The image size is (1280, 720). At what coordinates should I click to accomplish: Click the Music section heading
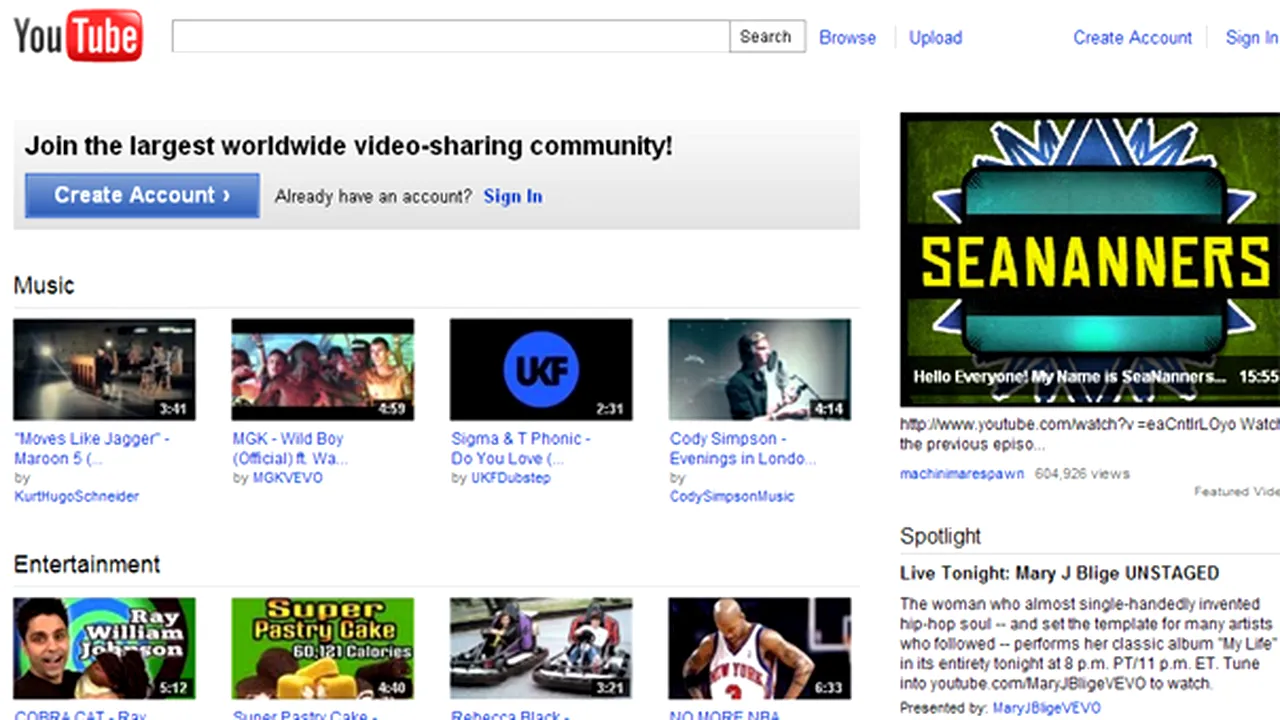[44, 285]
